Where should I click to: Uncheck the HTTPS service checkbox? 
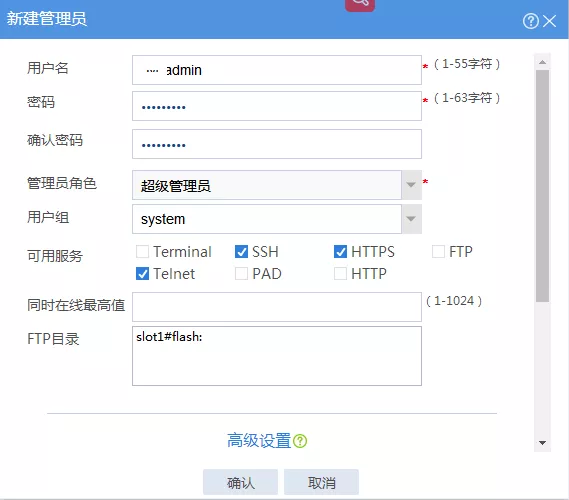coord(340,251)
